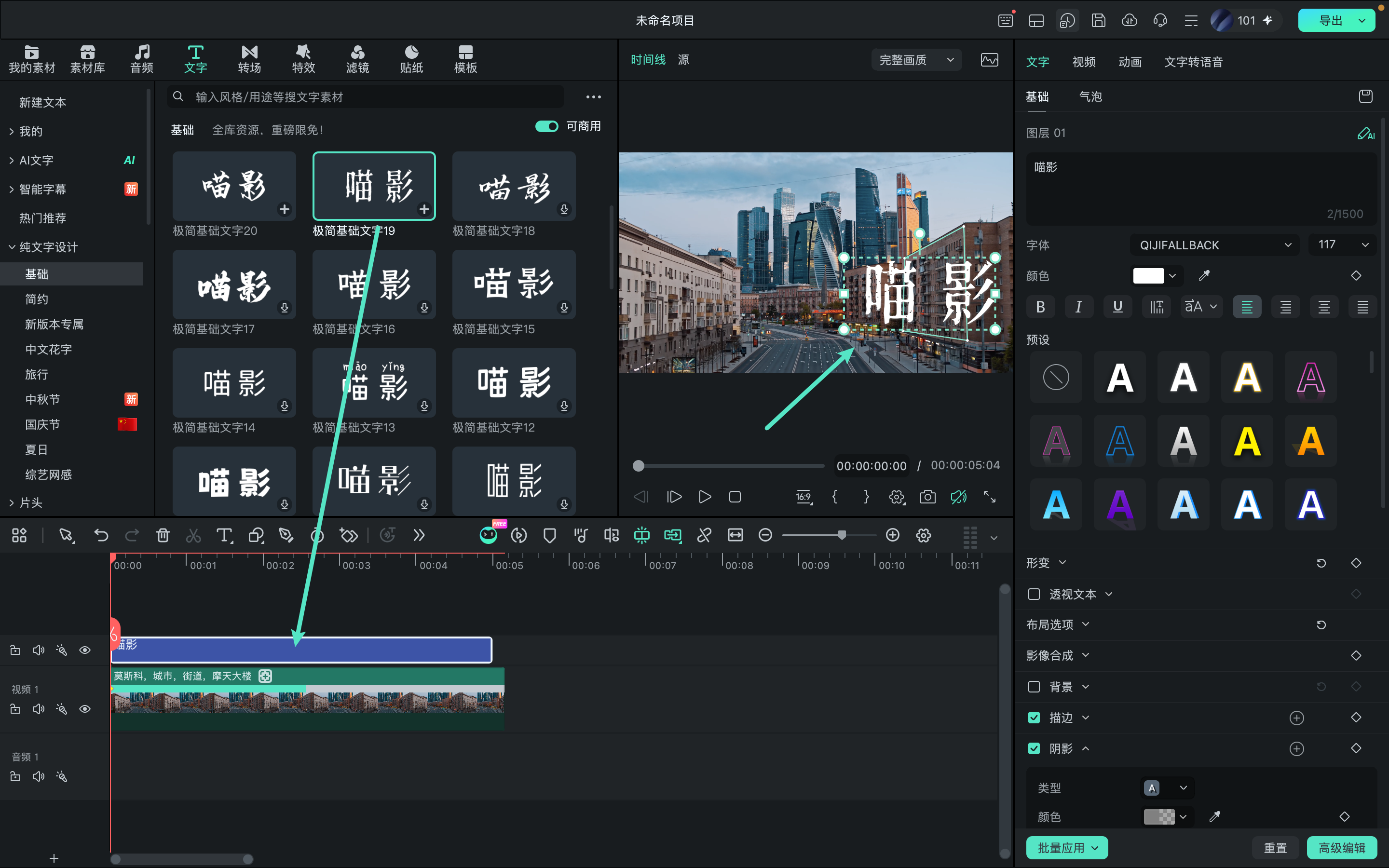Click the fullscreen expand icon in preview
1389x868 pixels.
tap(990, 497)
